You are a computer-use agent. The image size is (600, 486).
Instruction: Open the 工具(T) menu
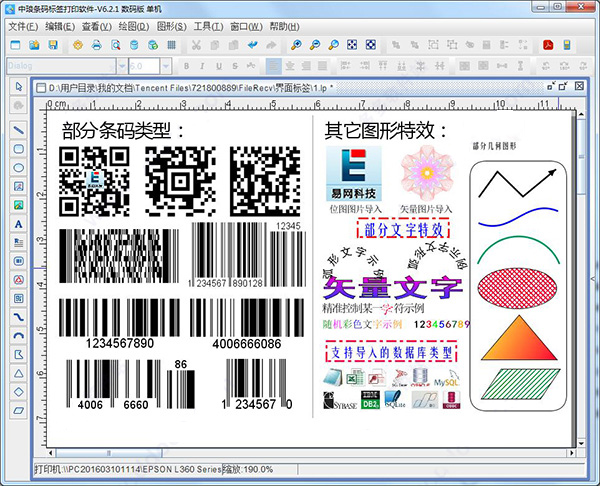(x=209, y=25)
